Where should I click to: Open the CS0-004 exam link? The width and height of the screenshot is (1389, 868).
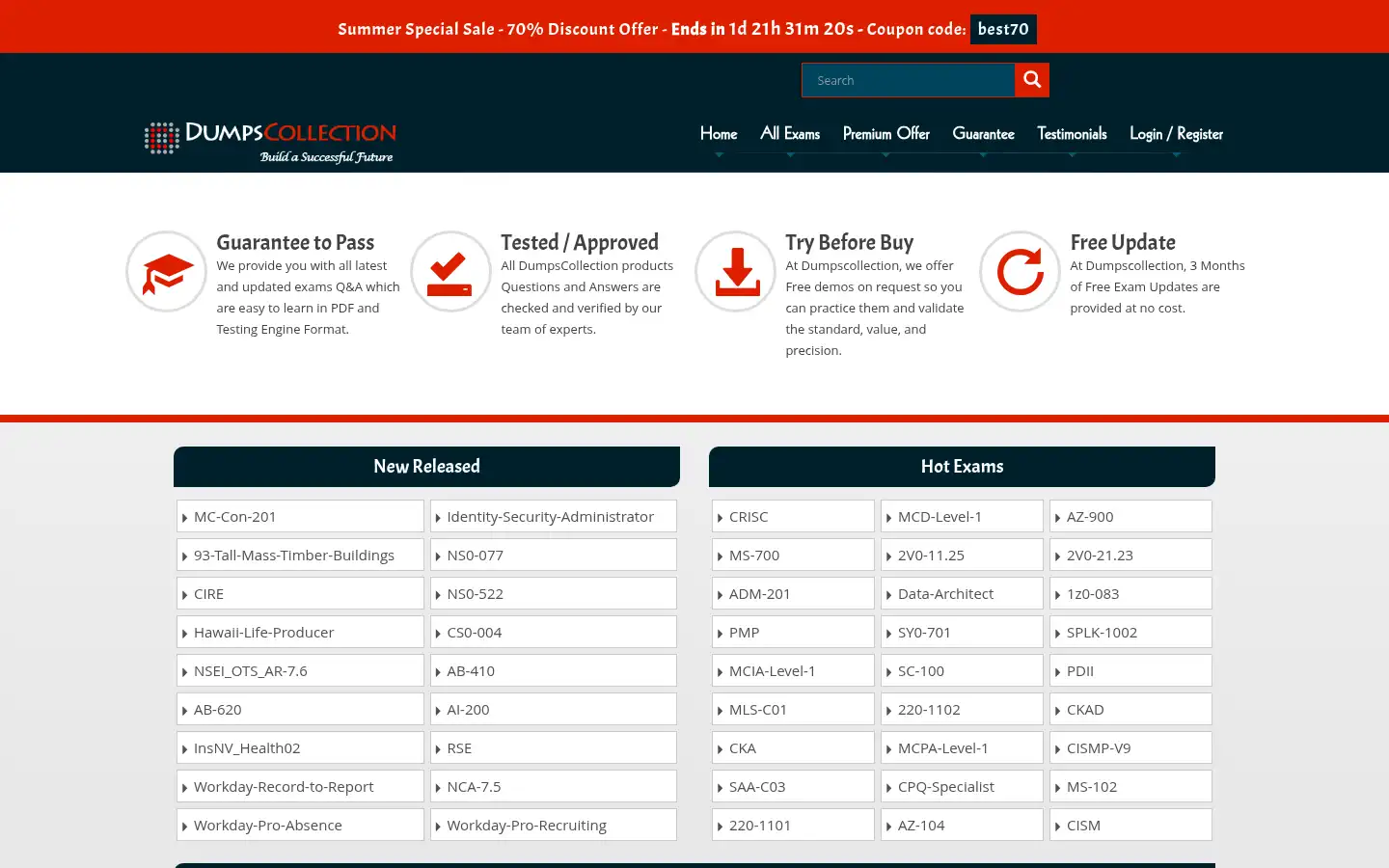tap(554, 632)
